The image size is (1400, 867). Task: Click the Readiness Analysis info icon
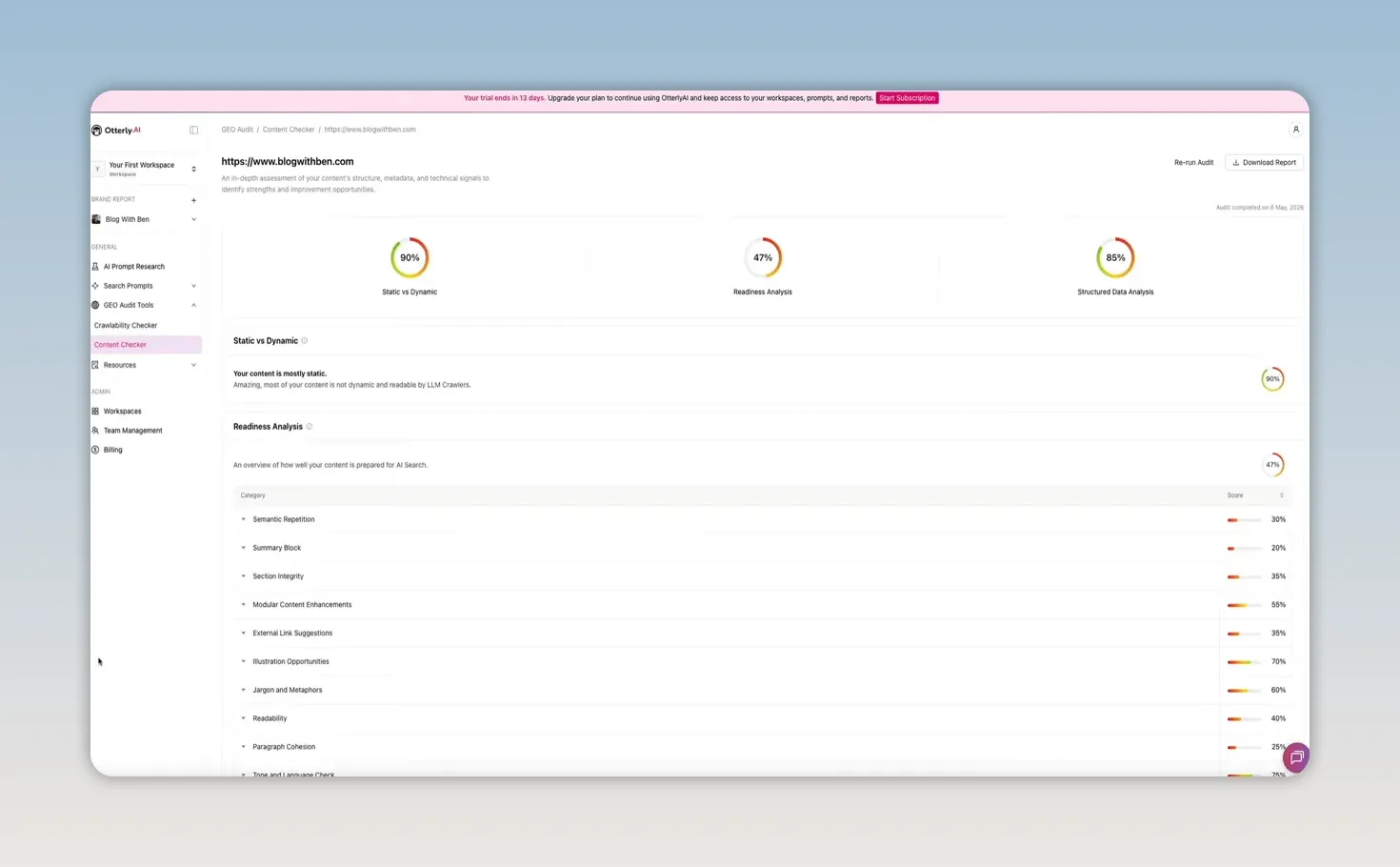pos(310,427)
